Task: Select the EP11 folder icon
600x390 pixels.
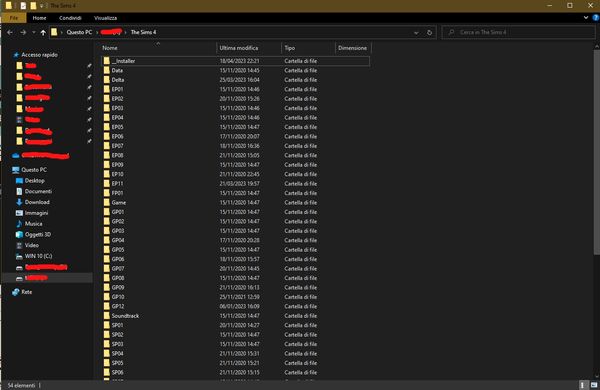Action: (x=107, y=184)
